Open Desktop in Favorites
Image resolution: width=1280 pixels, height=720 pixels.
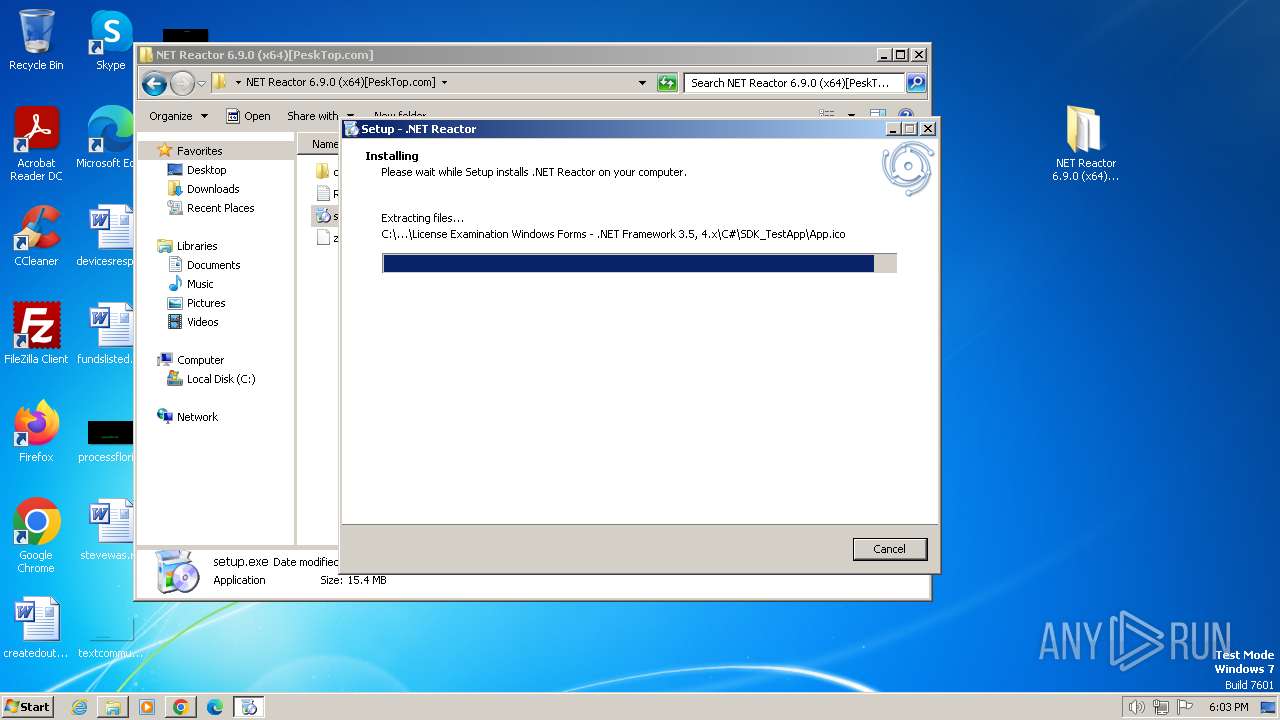click(x=206, y=170)
